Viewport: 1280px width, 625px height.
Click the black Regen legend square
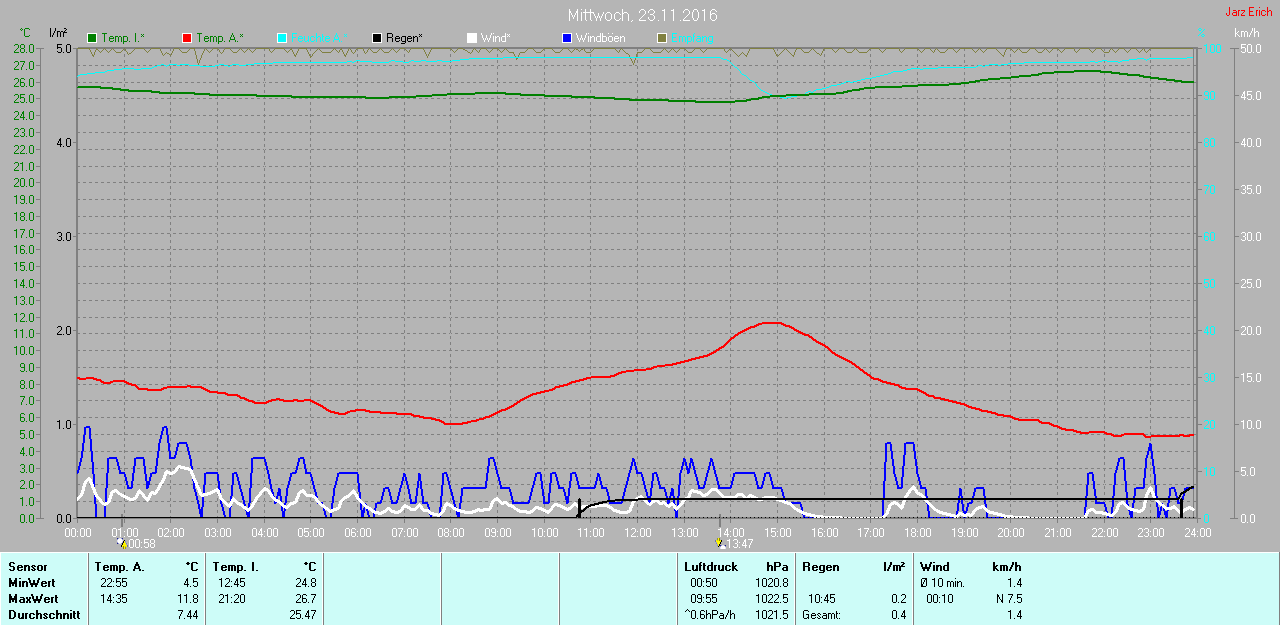tap(377, 38)
